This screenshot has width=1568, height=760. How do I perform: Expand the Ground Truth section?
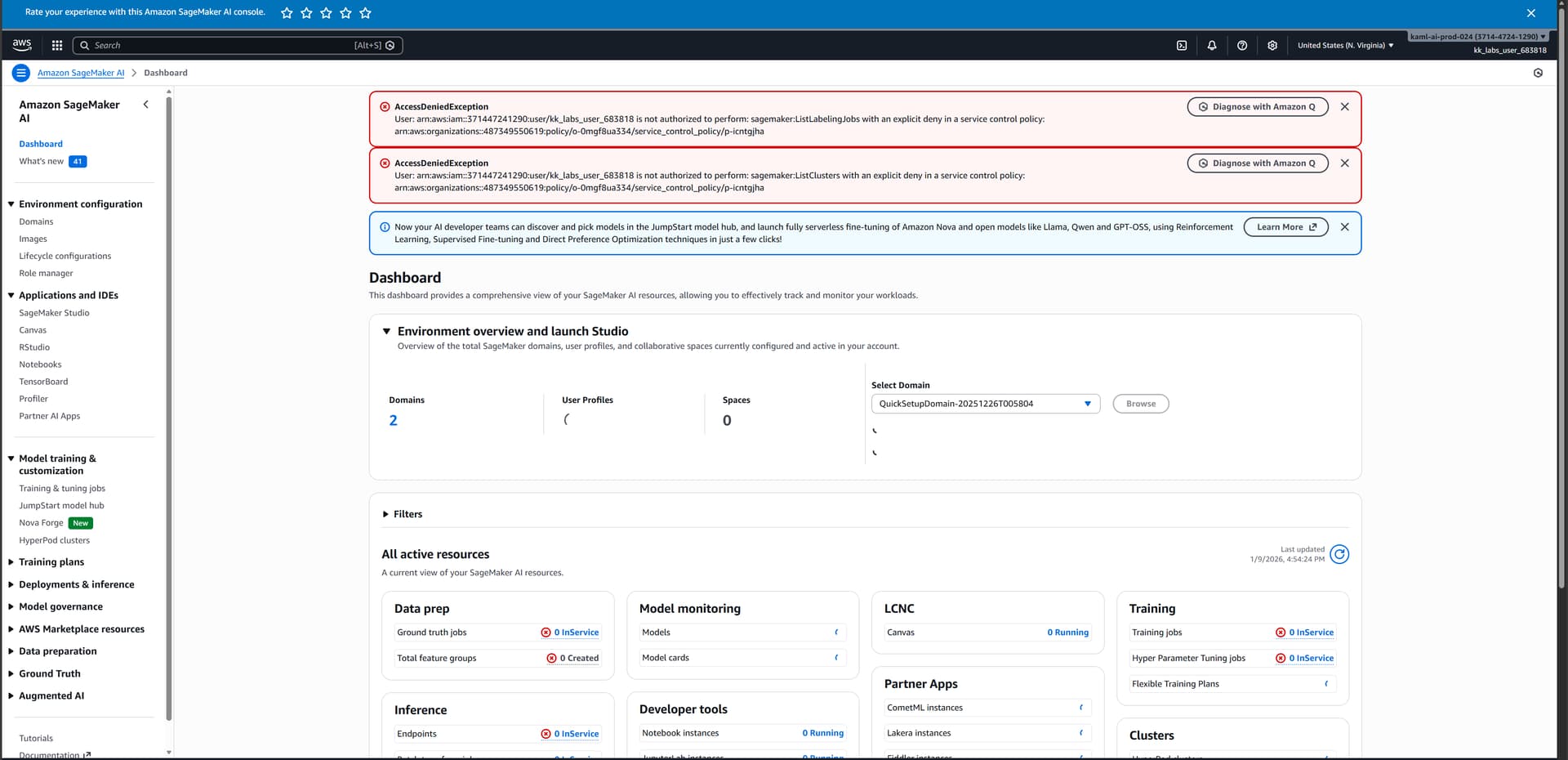tap(11, 673)
